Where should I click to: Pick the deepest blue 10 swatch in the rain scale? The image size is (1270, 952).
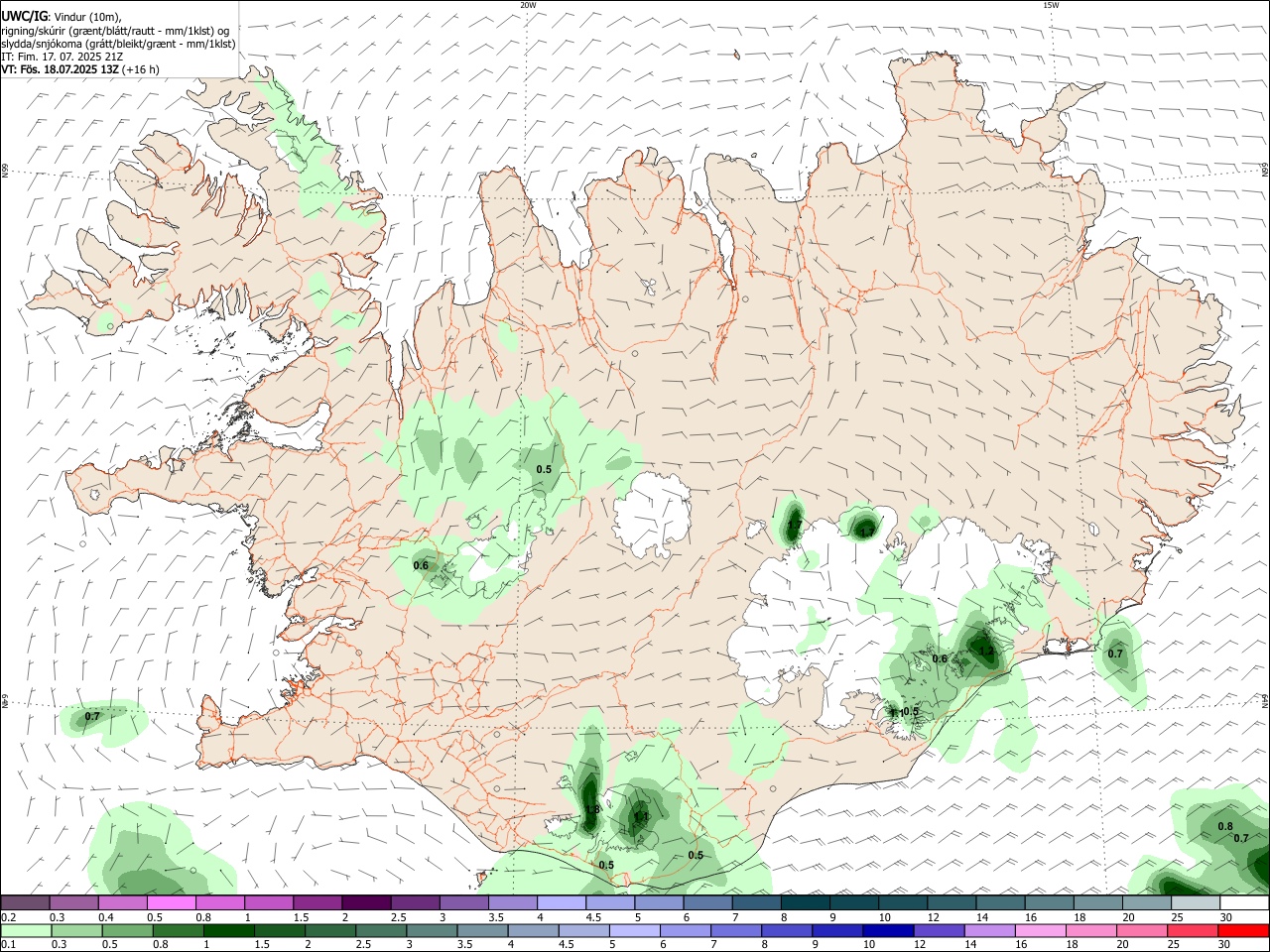click(887, 930)
